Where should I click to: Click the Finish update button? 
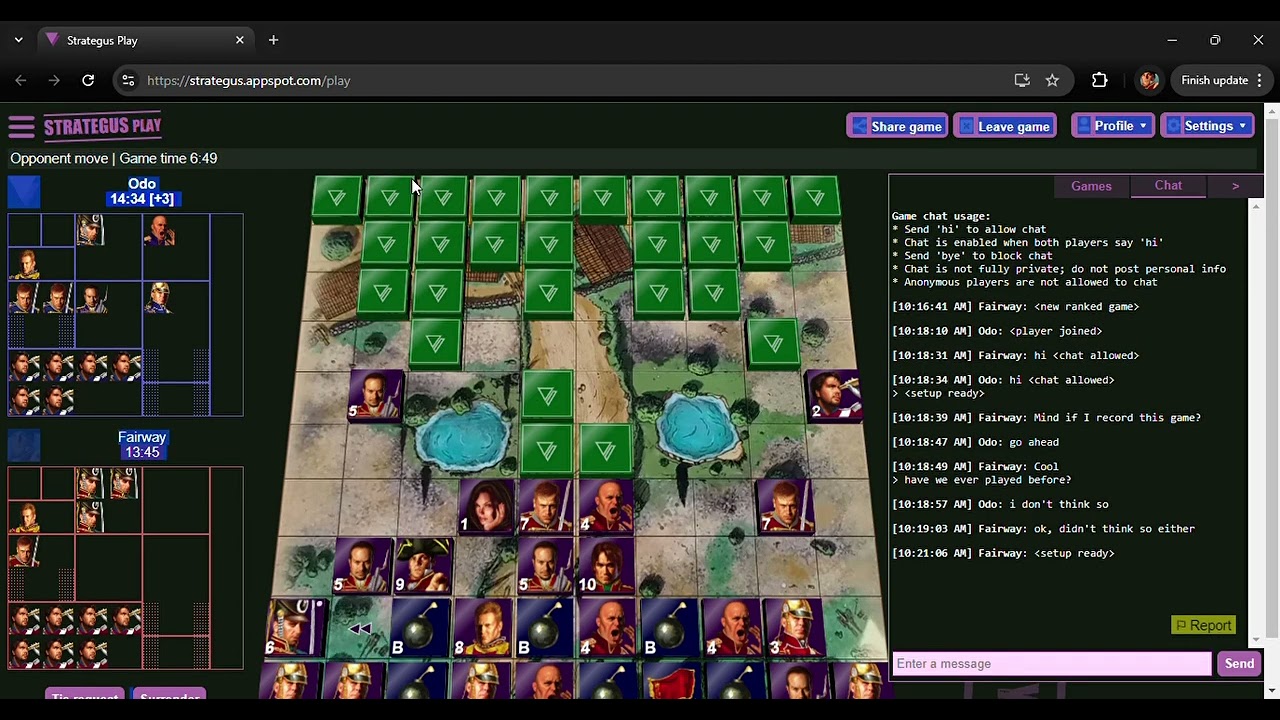(1214, 80)
